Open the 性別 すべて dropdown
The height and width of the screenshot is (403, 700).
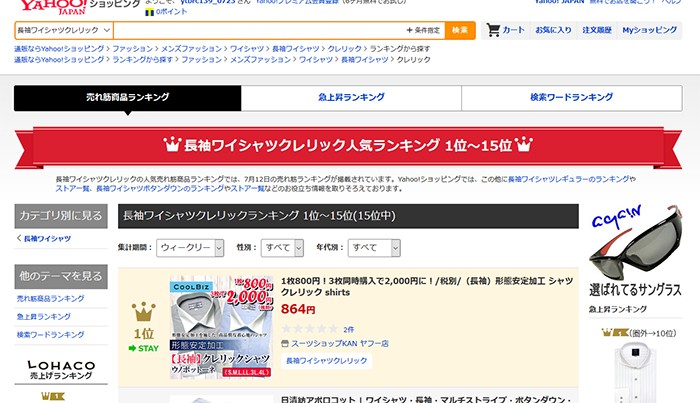(x=282, y=248)
